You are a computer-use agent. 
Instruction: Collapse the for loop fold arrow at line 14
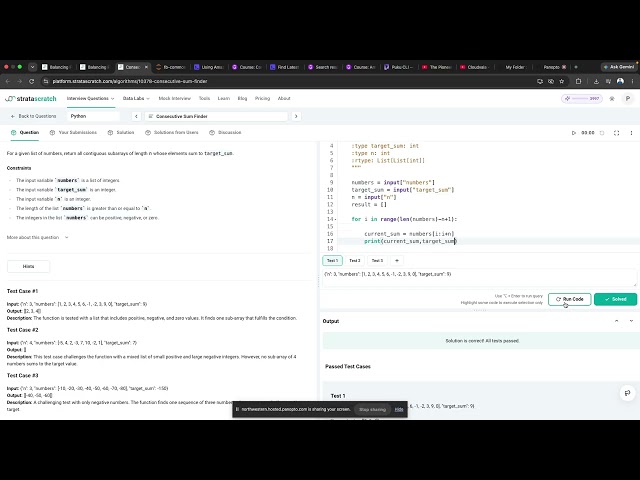(336, 220)
